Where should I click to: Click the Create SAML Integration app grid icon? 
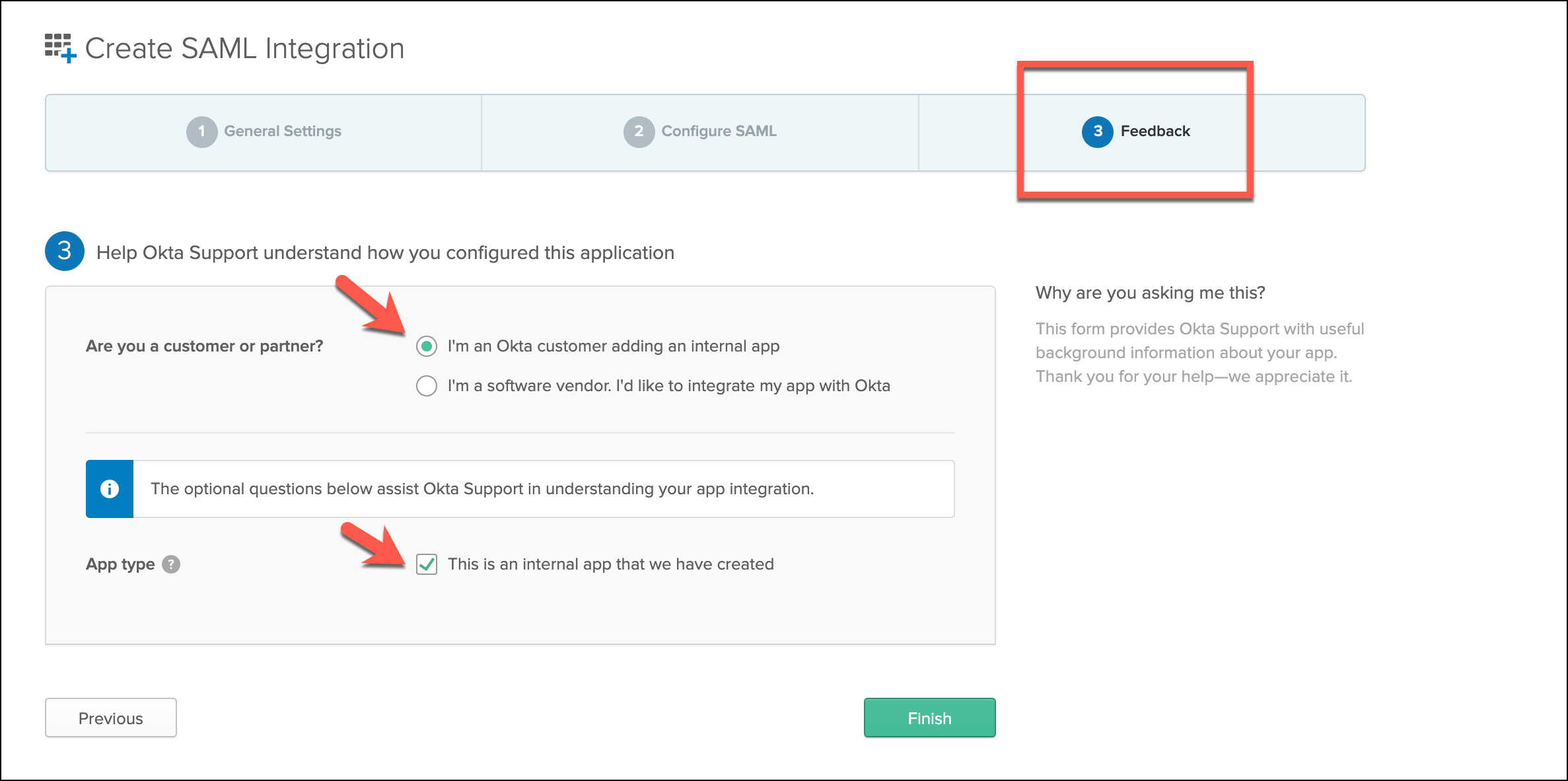pos(60,48)
